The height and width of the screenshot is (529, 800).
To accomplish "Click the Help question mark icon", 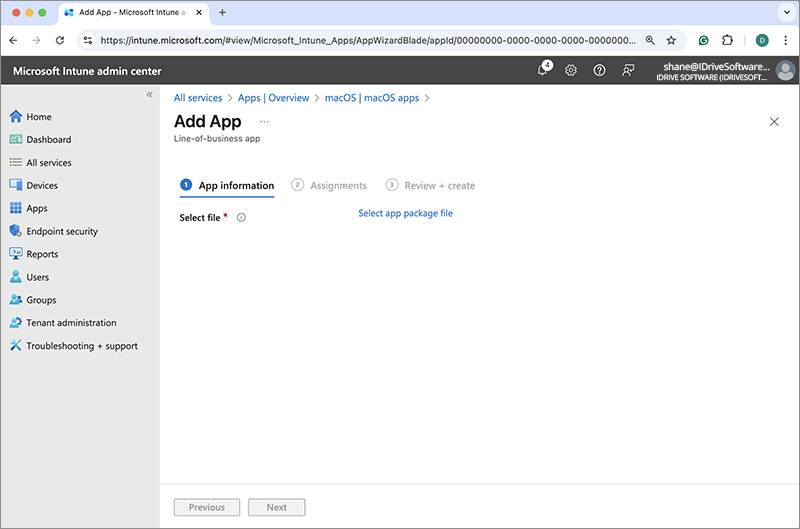I will click(599, 71).
